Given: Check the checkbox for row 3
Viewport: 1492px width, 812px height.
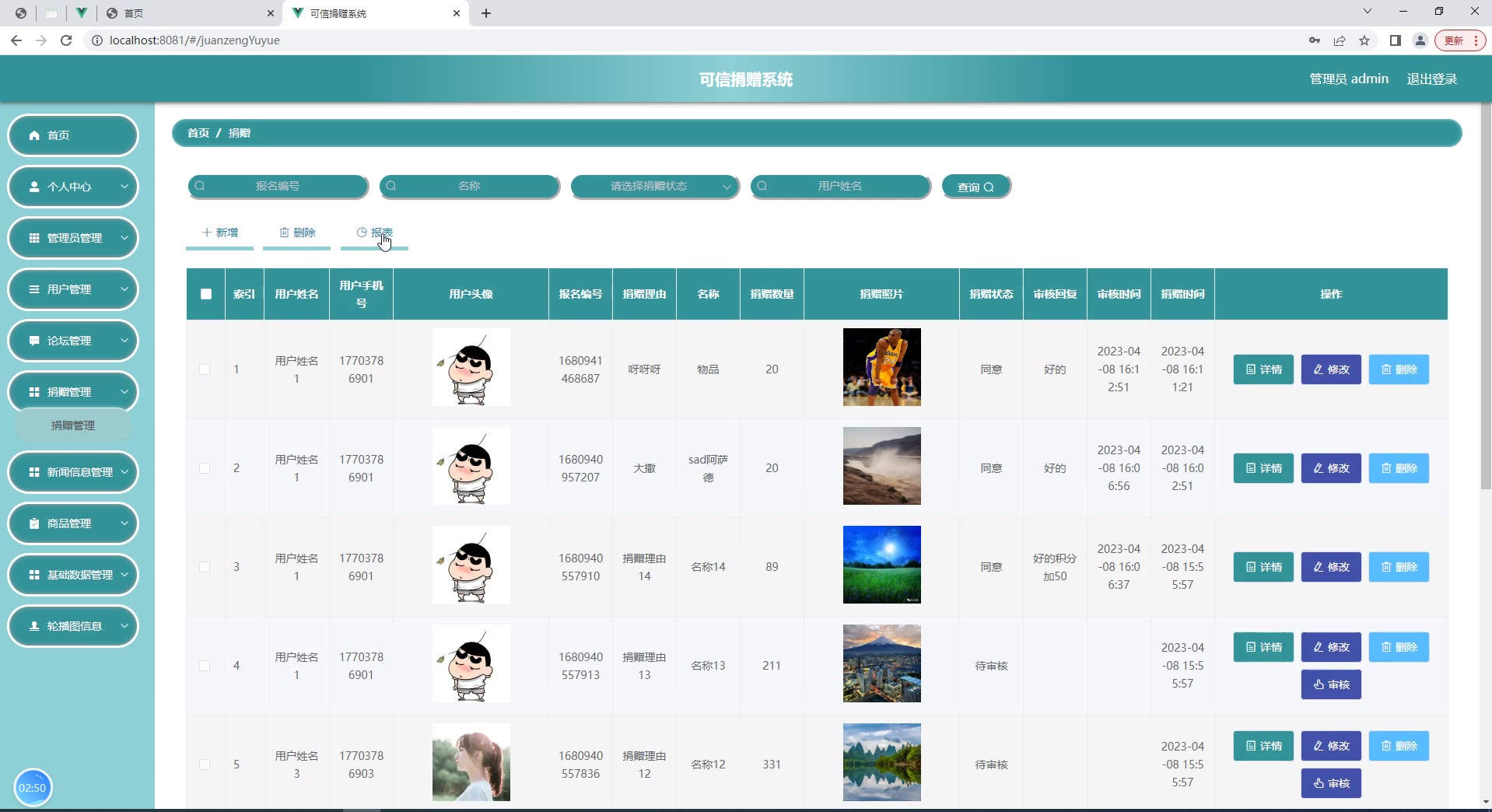Looking at the screenshot, I should (x=205, y=567).
